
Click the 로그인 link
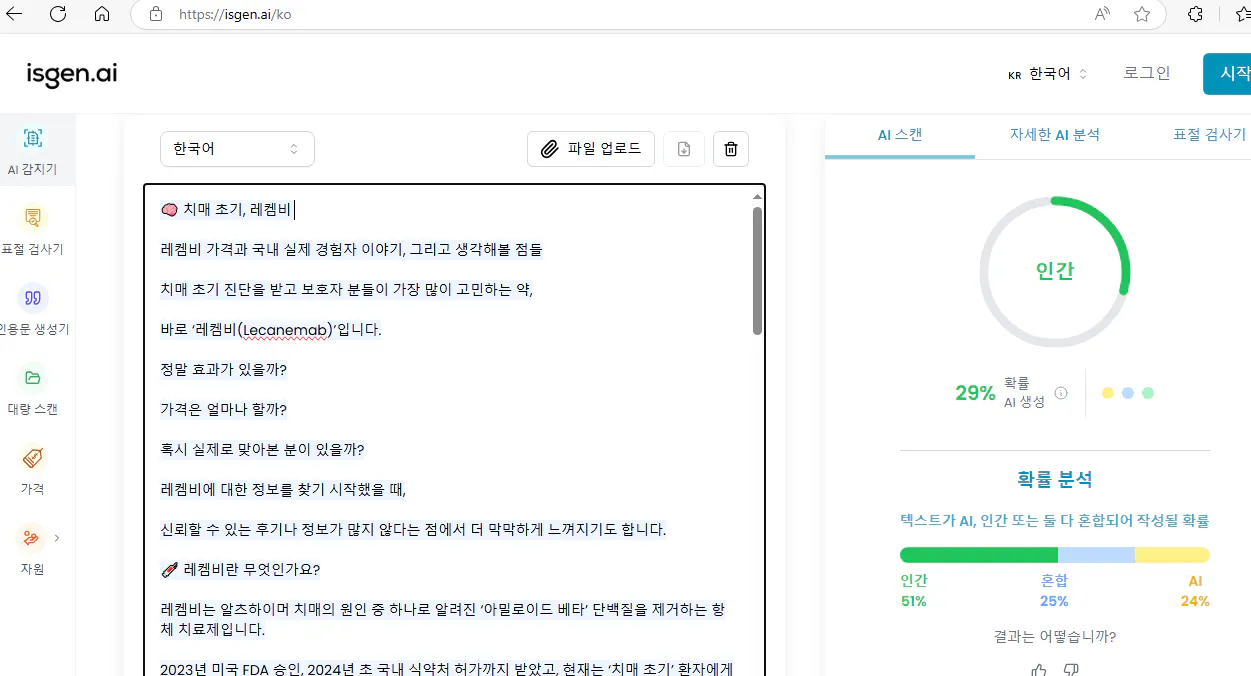pos(1145,72)
